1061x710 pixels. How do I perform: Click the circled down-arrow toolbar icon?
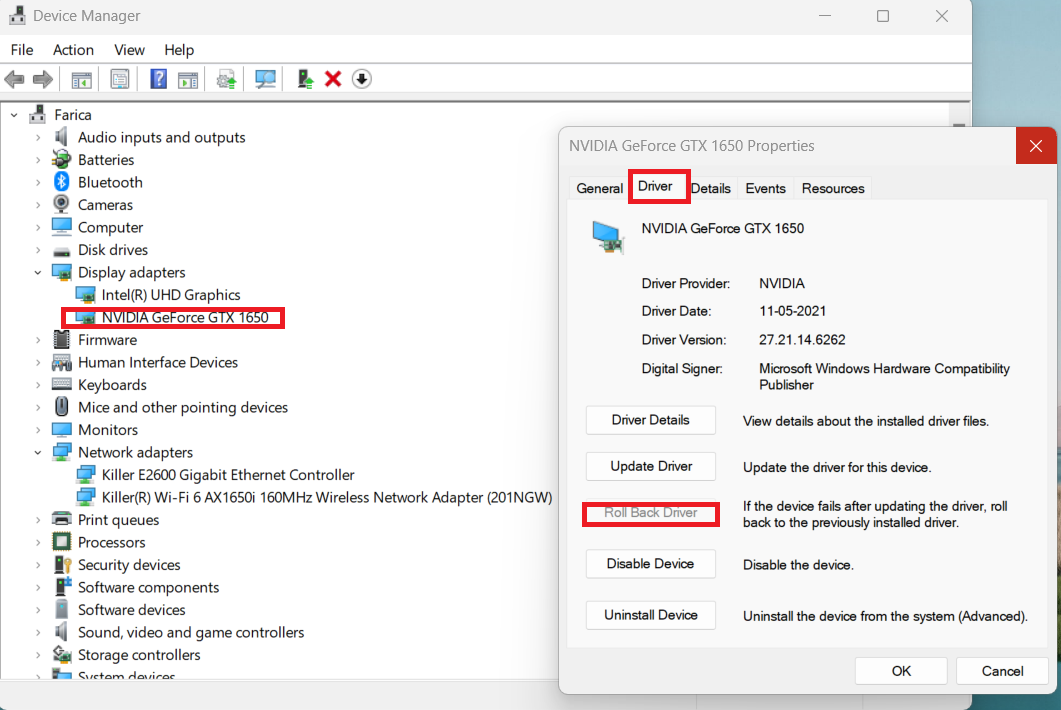tap(362, 79)
